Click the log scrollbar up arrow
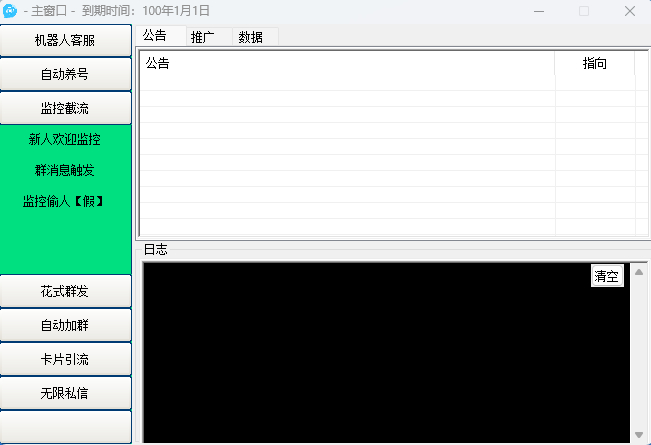The height and width of the screenshot is (445, 651). tap(639, 271)
